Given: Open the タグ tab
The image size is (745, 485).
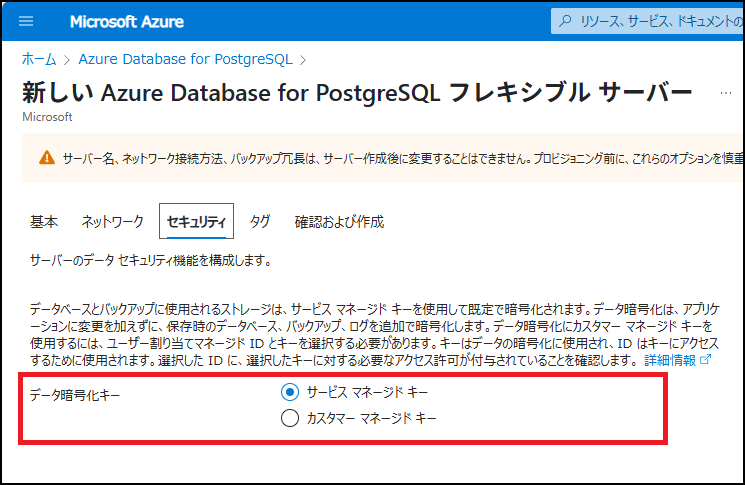Looking at the screenshot, I should [259, 221].
